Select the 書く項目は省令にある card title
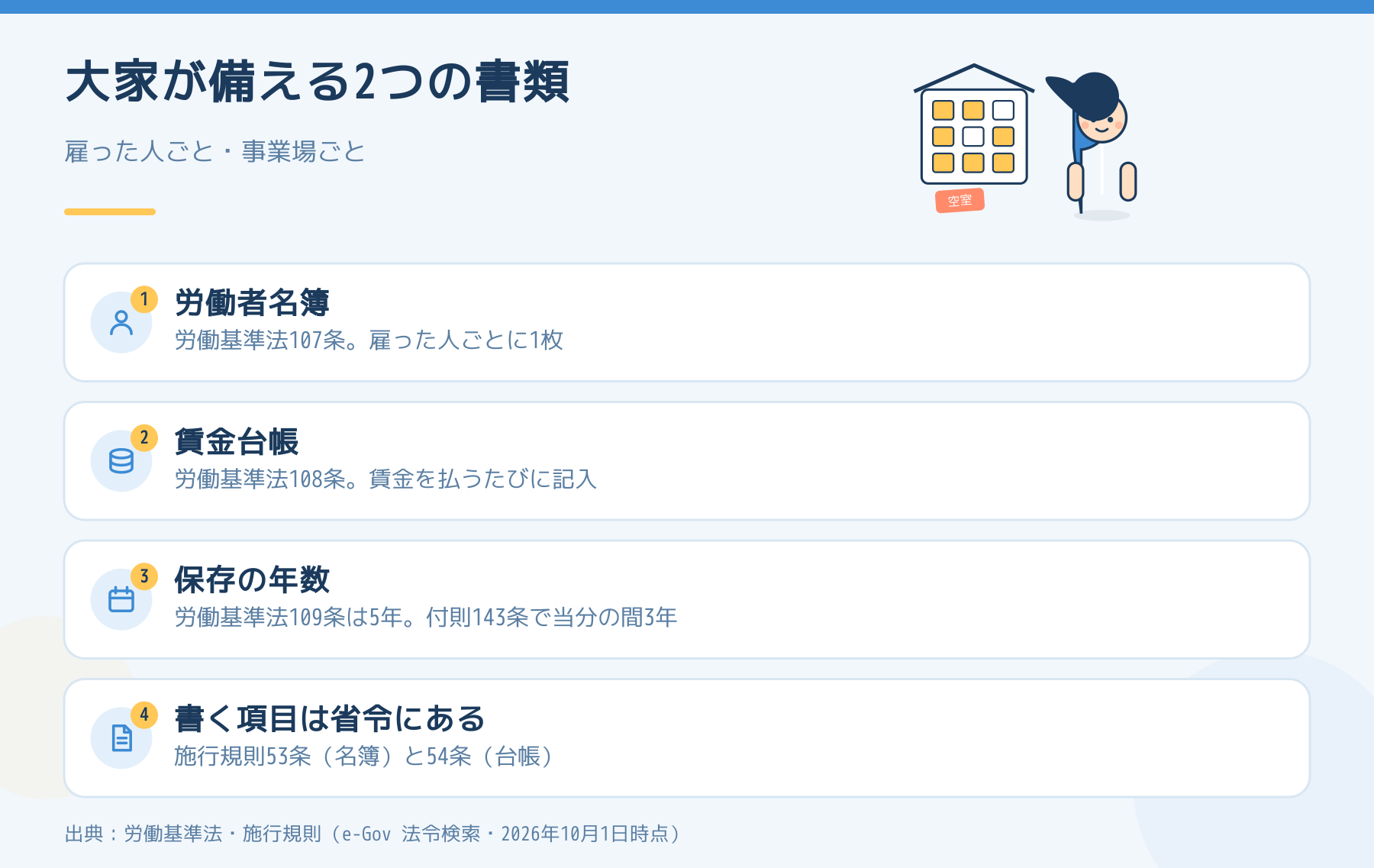Image resolution: width=1374 pixels, height=868 pixels. [x=330, y=719]
